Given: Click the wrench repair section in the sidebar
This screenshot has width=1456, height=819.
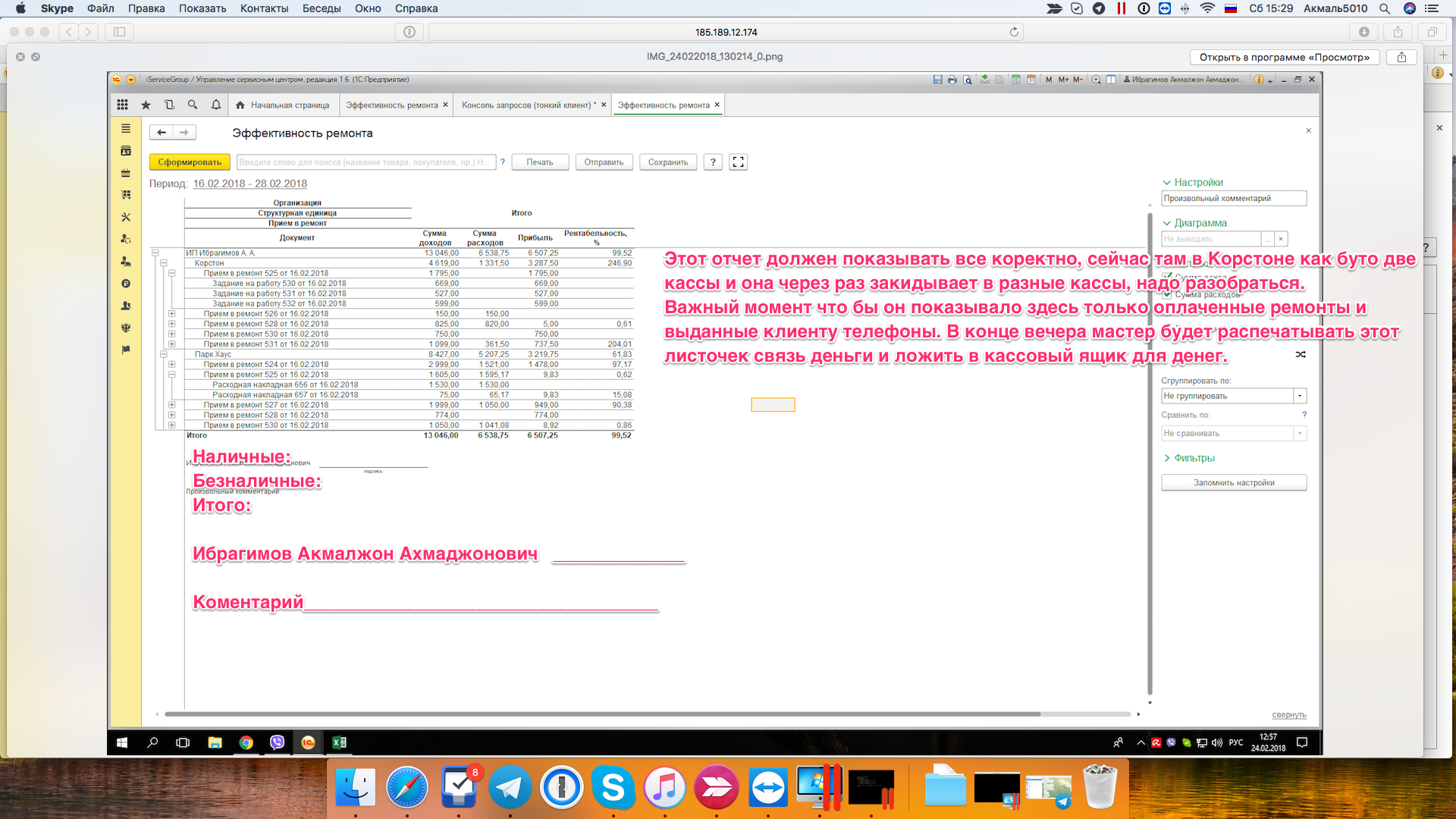Looking at the screenshot, I should pos(126,218).
